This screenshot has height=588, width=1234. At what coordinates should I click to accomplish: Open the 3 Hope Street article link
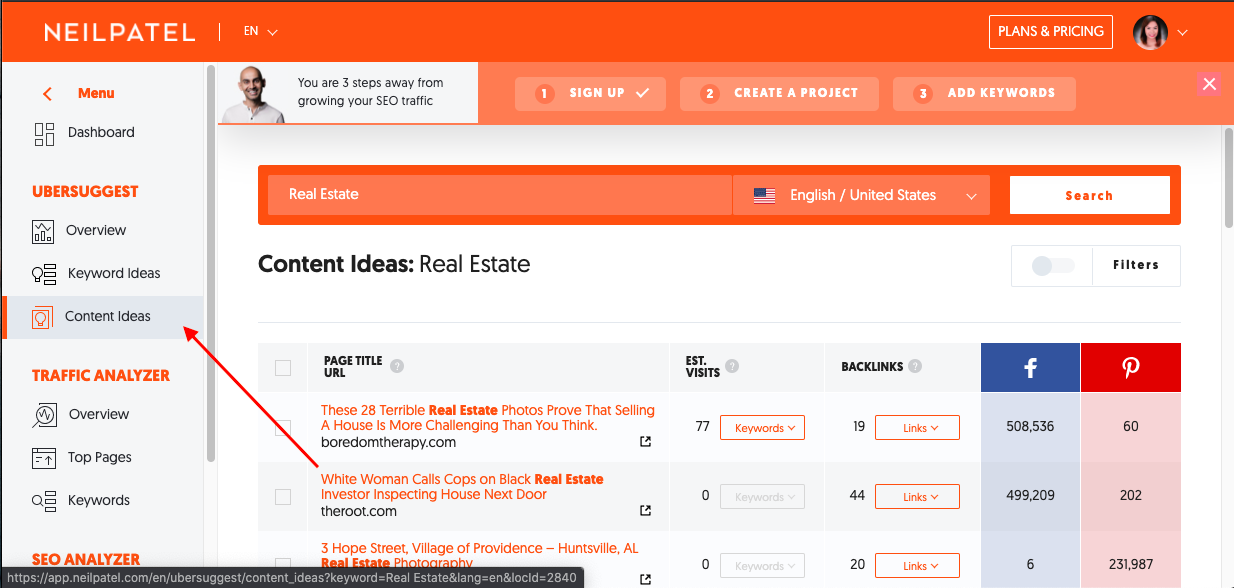[480, 556]
